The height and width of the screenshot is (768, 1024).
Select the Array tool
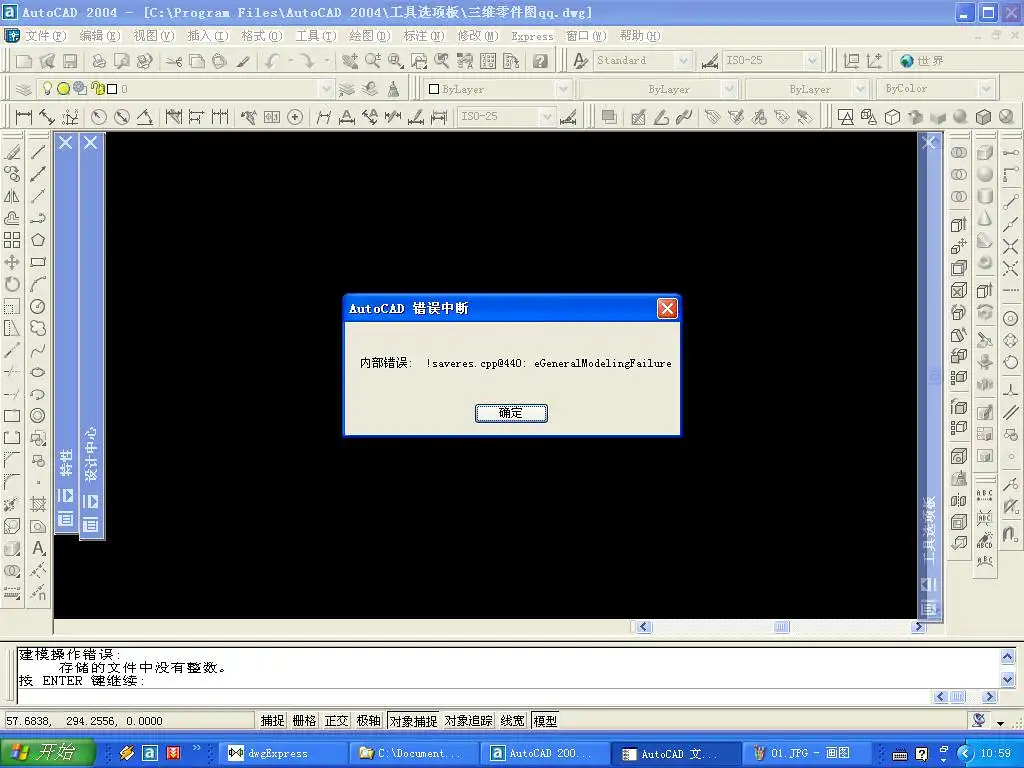pyautogui.click(x=12, y=240)
